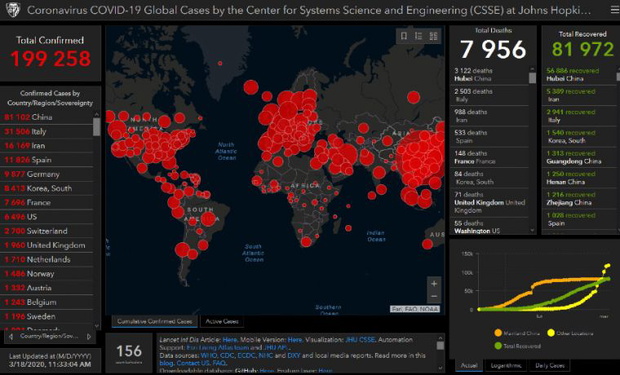
Task: Select Sweden in confirmed cases list
Action: 47,316
